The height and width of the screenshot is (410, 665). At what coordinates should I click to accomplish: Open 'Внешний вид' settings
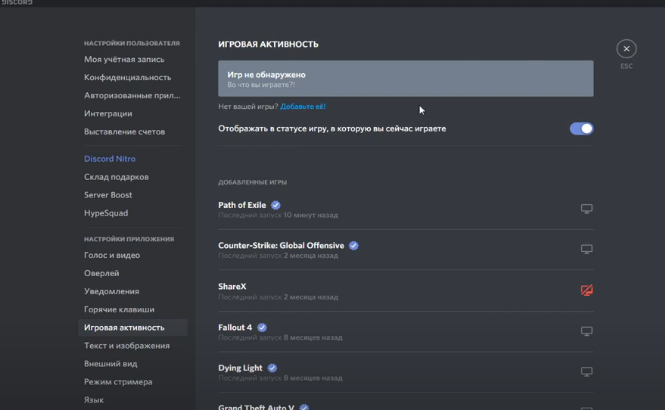coord(111,364)
